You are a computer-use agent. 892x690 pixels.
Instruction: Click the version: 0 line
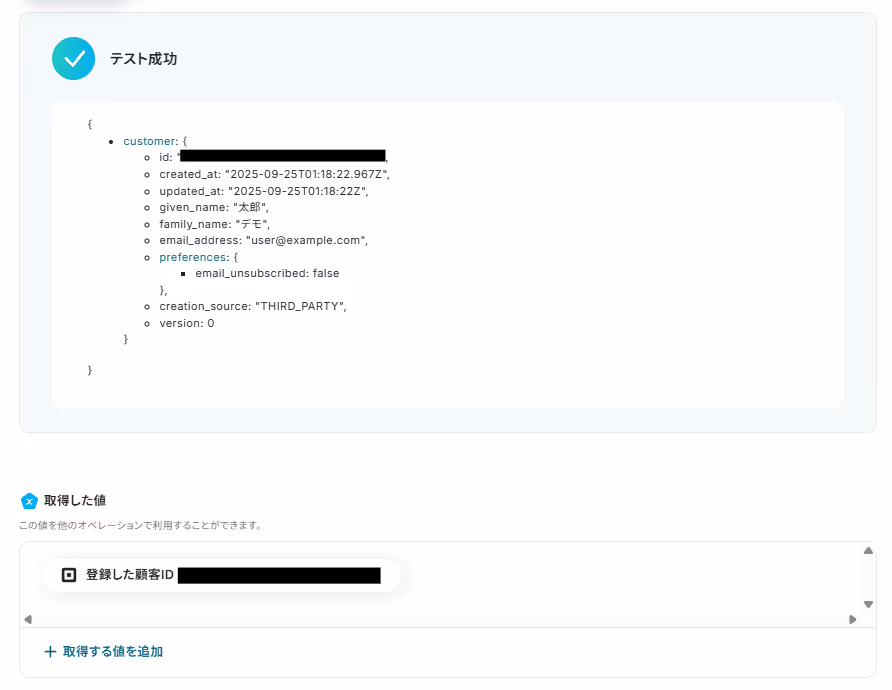tap(187, 323)
